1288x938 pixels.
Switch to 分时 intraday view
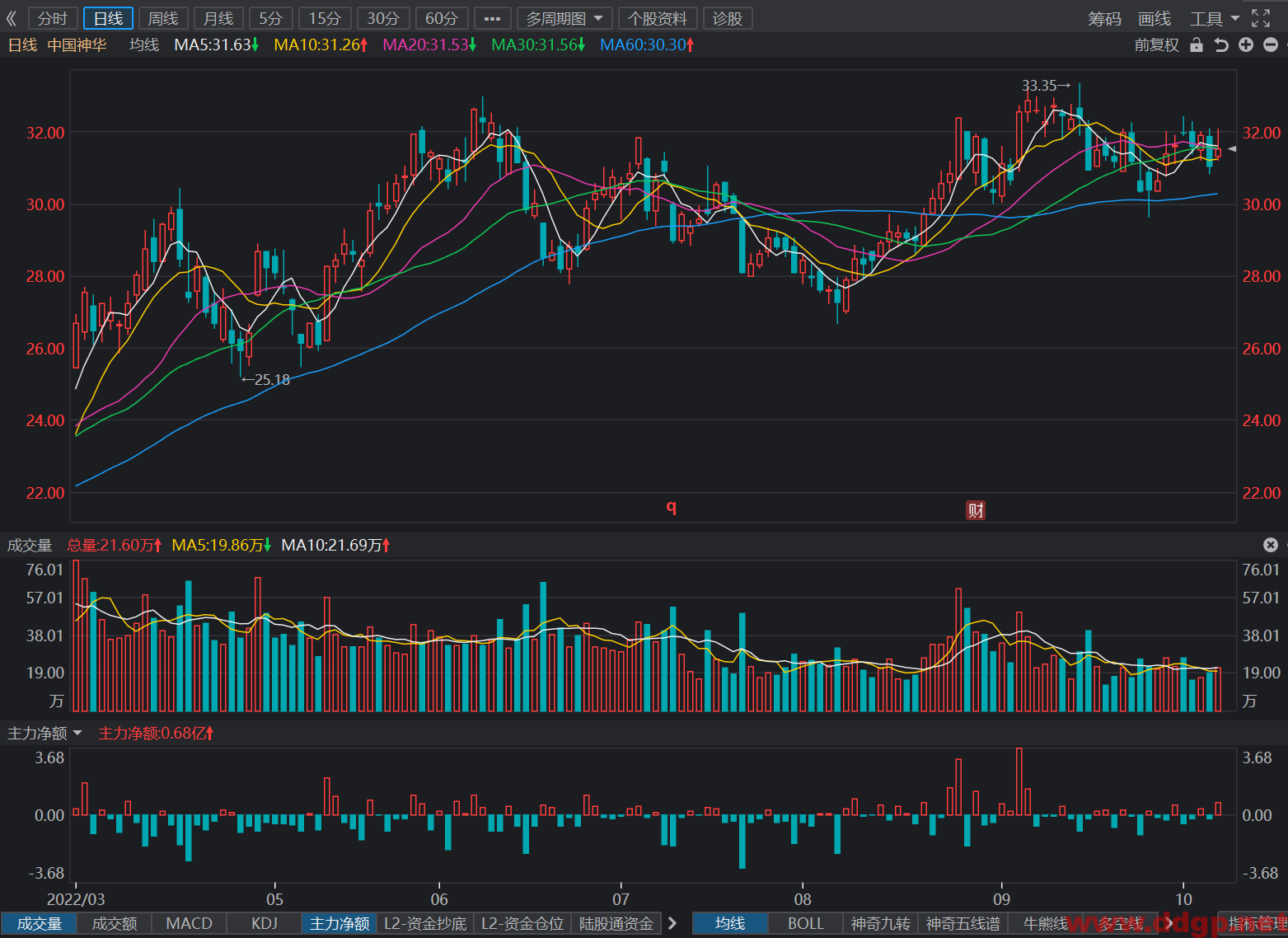(53, 18)
